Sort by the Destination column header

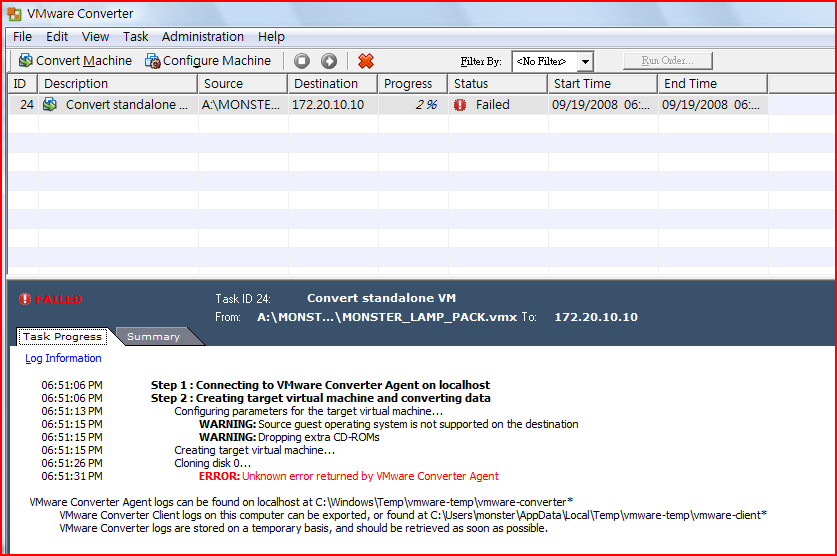tap(333, 84)
